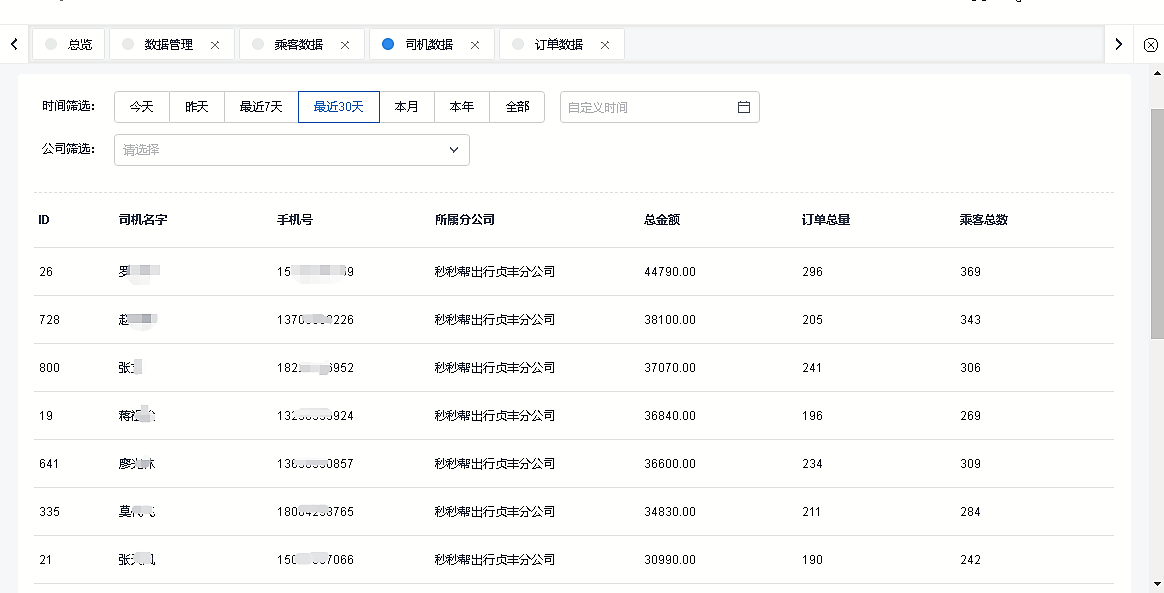The height and width of the screenshot is (593, 1164).
Task: Choose the 昨天 time range button
Action: click(x=197, y=107)
